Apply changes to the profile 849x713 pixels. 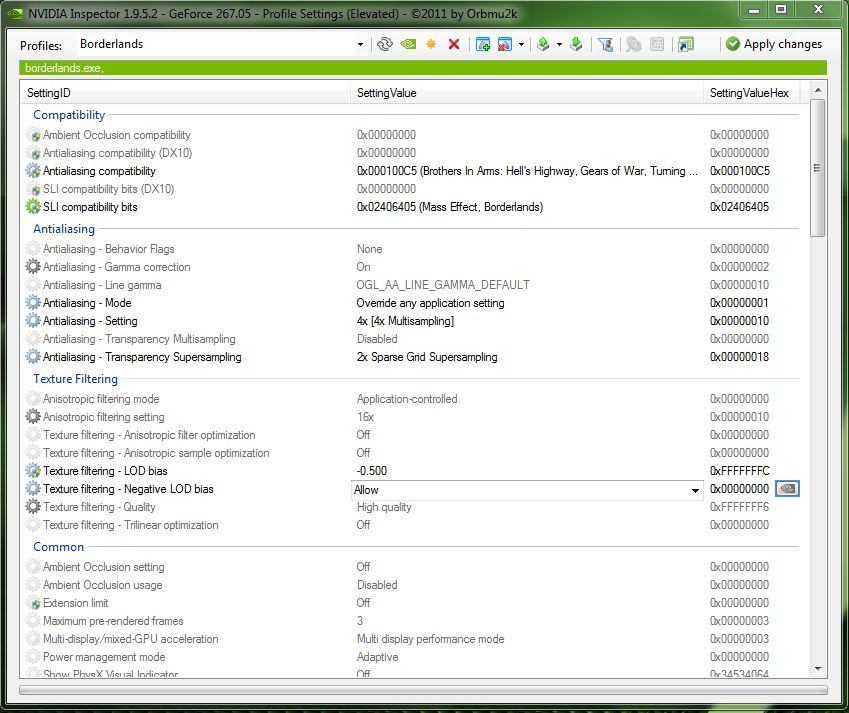tap(774, 44)
